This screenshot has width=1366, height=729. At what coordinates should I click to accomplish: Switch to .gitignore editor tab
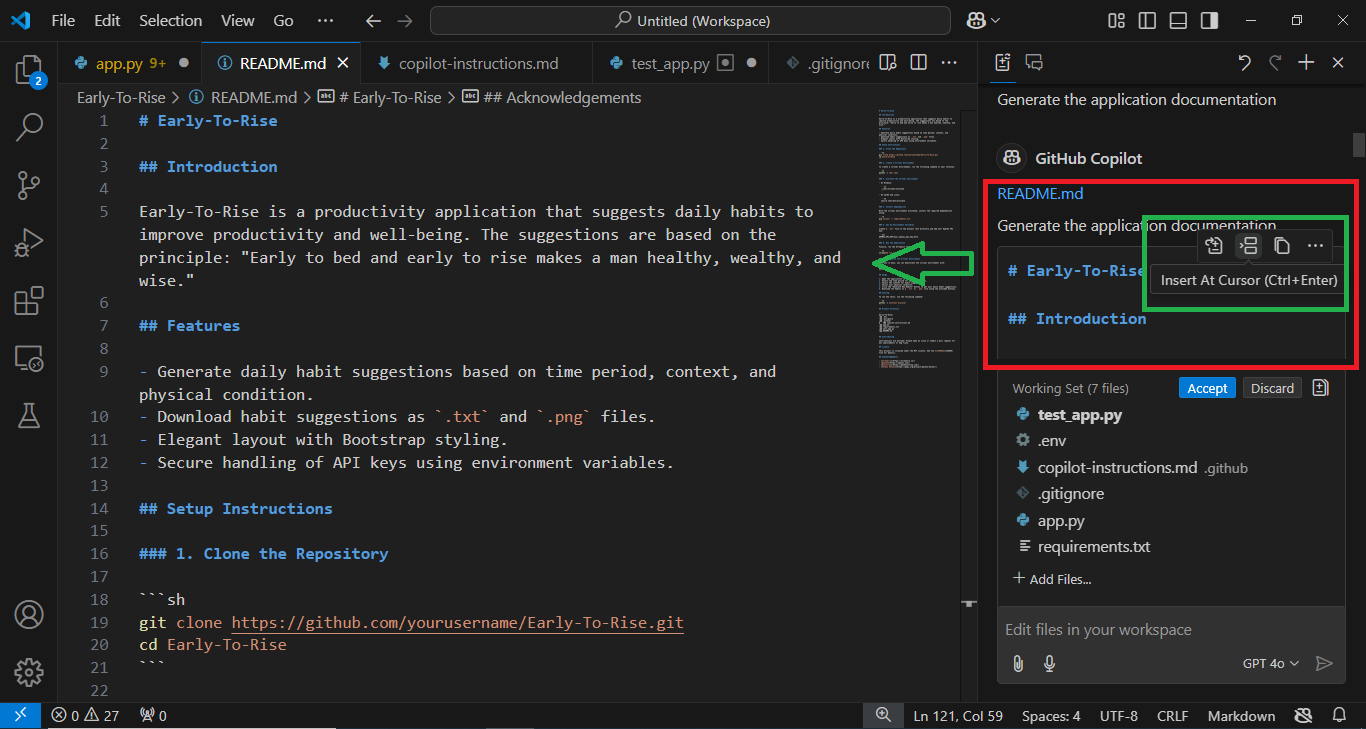click(x=820, y=63)
